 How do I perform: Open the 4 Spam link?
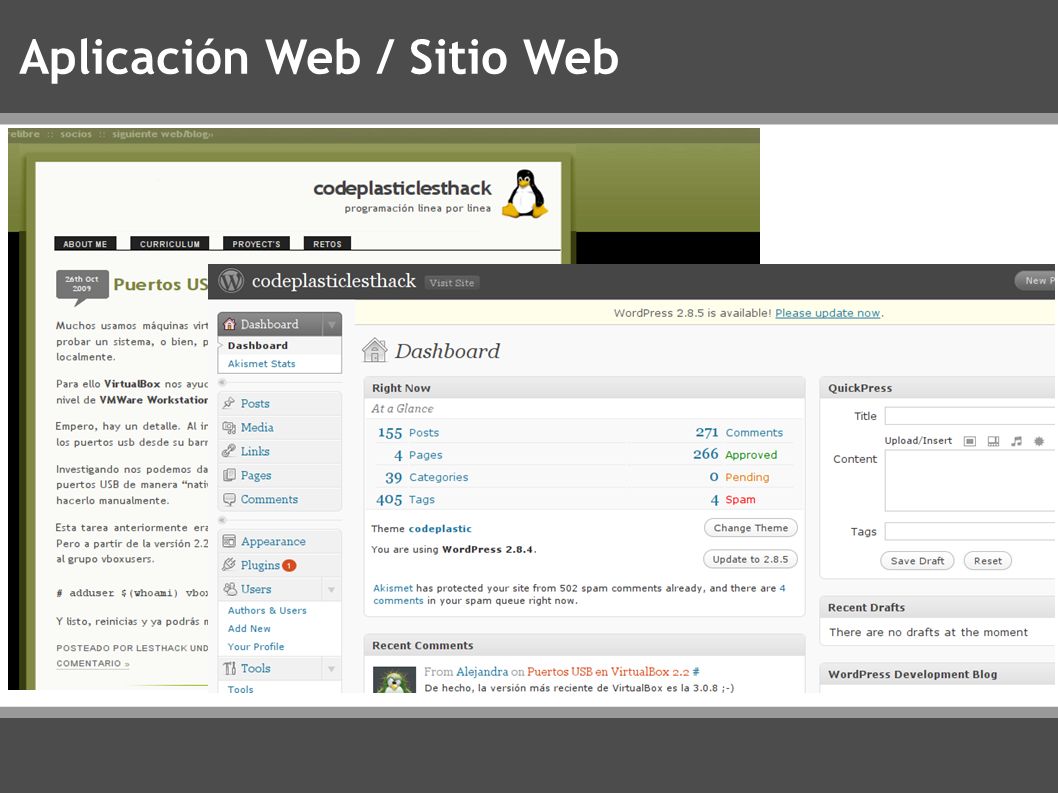pyautogui.click(x=733, y=499)
